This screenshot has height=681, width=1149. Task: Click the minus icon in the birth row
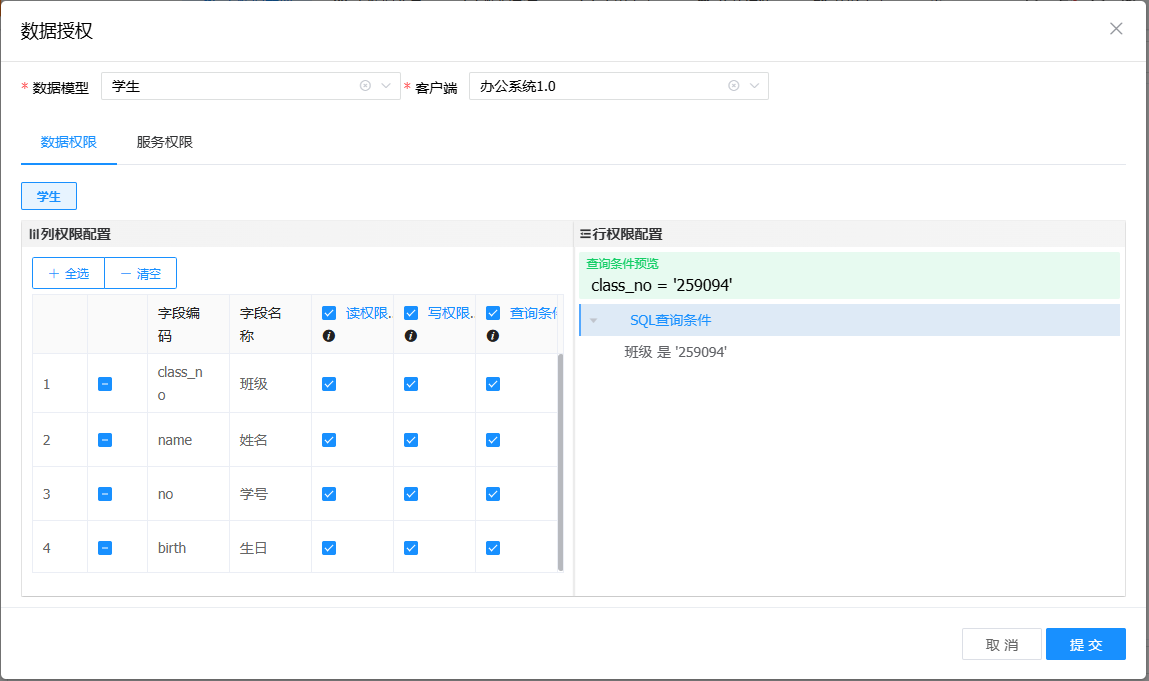coord(105,548)
